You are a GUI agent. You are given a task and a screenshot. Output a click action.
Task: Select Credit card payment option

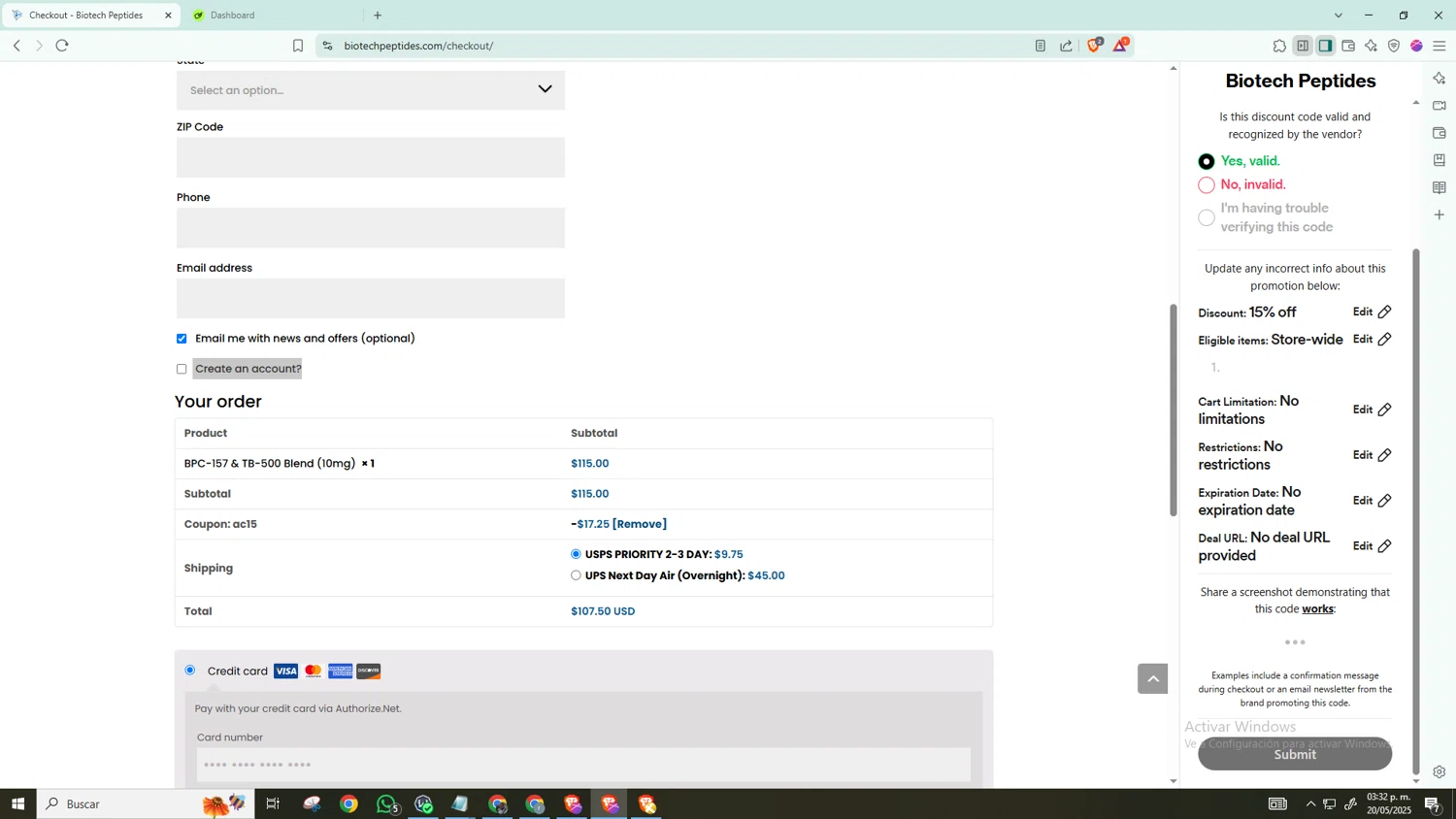point(190,670)
